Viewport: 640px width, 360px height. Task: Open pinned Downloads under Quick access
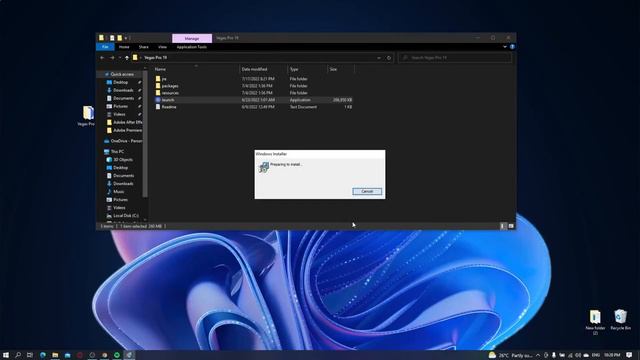click(123, 90)
